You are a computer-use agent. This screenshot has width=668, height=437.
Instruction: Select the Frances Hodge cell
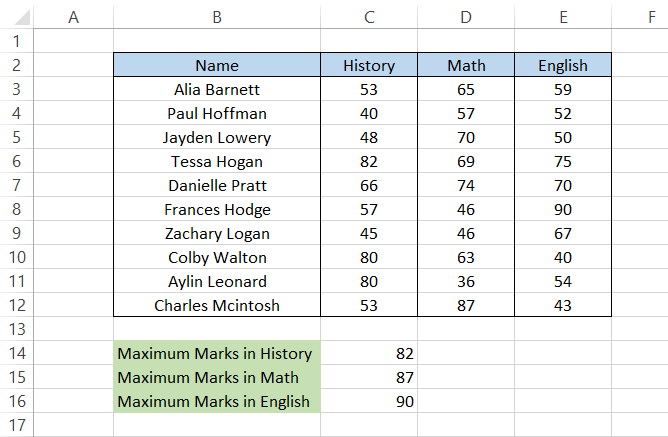pos(217,209)
